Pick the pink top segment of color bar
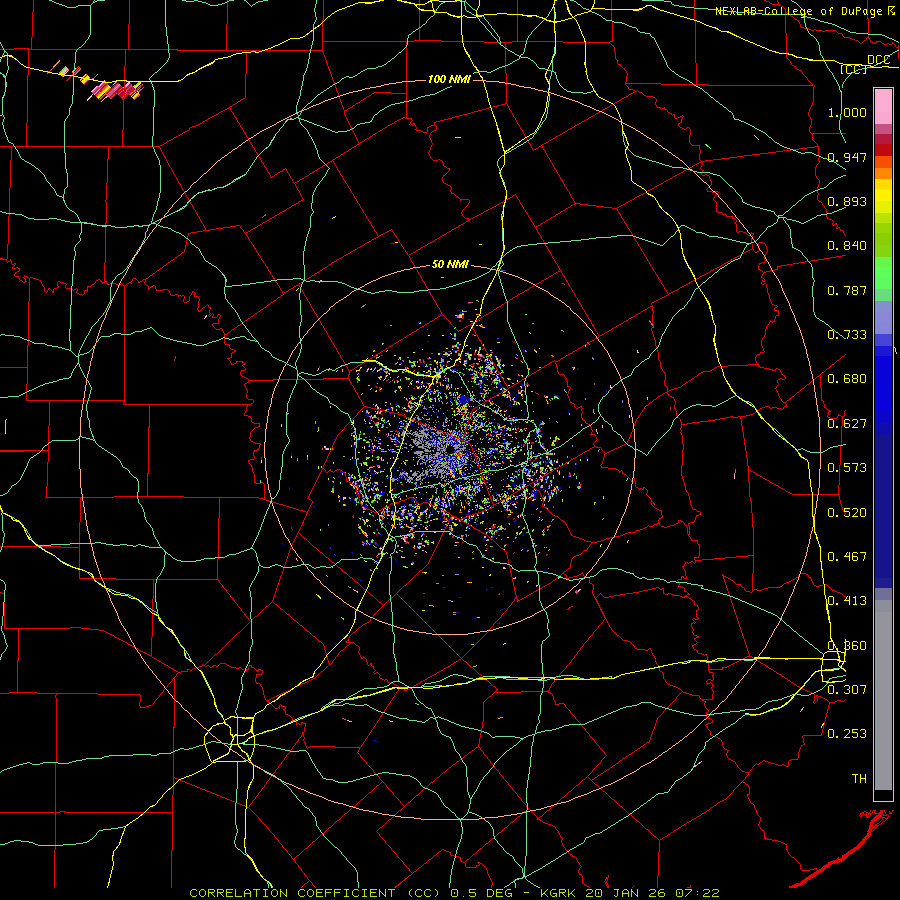This screenshot has width=900, height=900. [x=883, y=107]
